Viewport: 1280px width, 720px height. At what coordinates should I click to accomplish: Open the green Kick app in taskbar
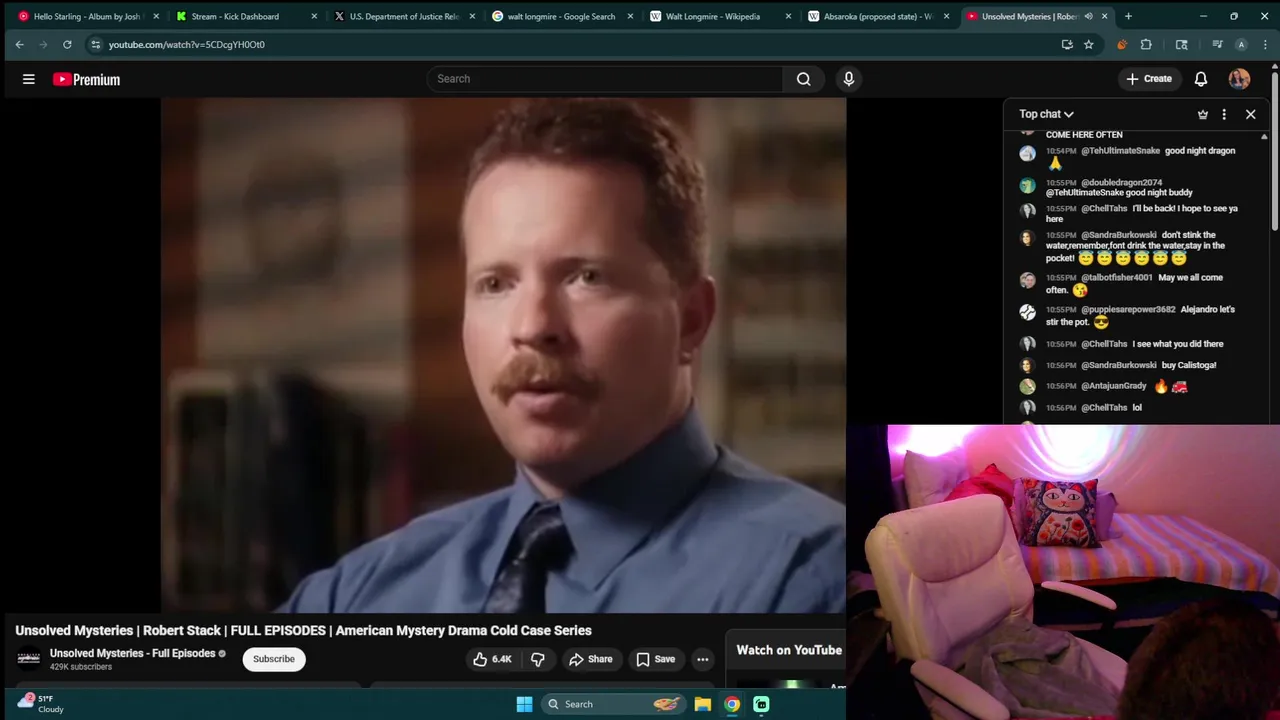[x=761, y=704]
